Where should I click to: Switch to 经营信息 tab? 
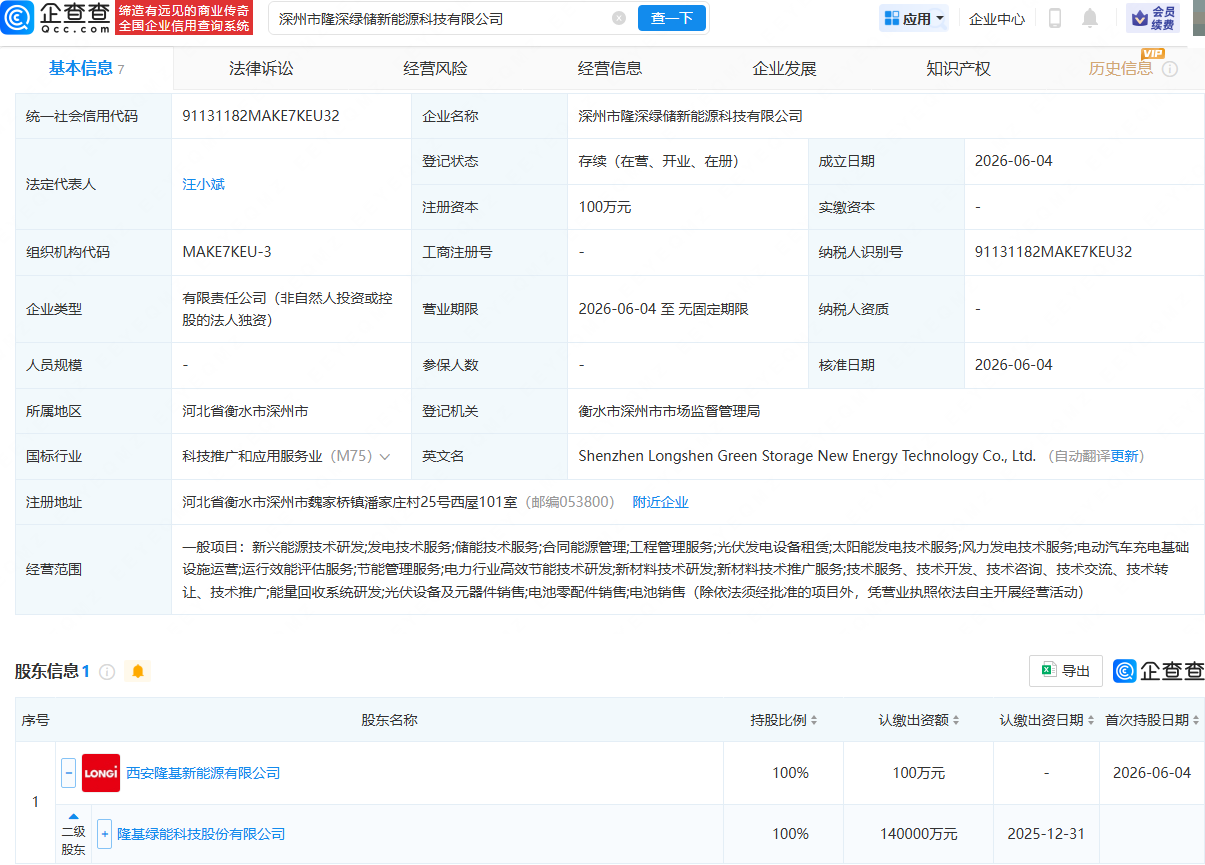(x=610, y=68)
